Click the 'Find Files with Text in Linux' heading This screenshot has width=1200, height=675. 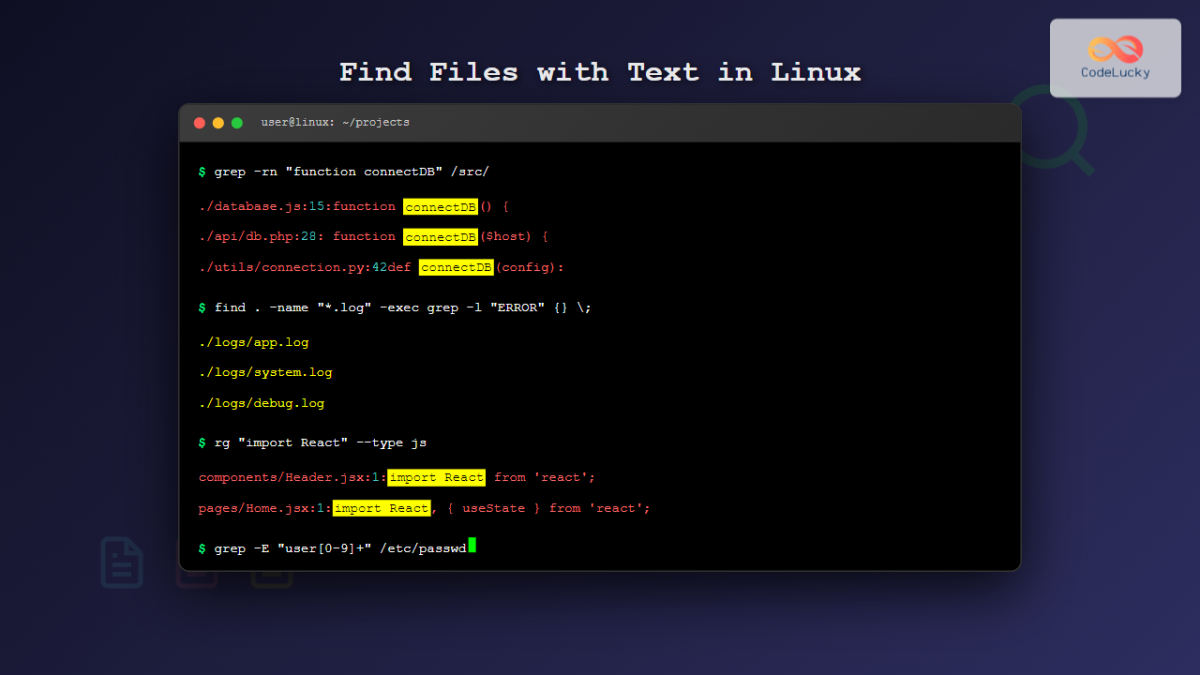coord(599,72)
